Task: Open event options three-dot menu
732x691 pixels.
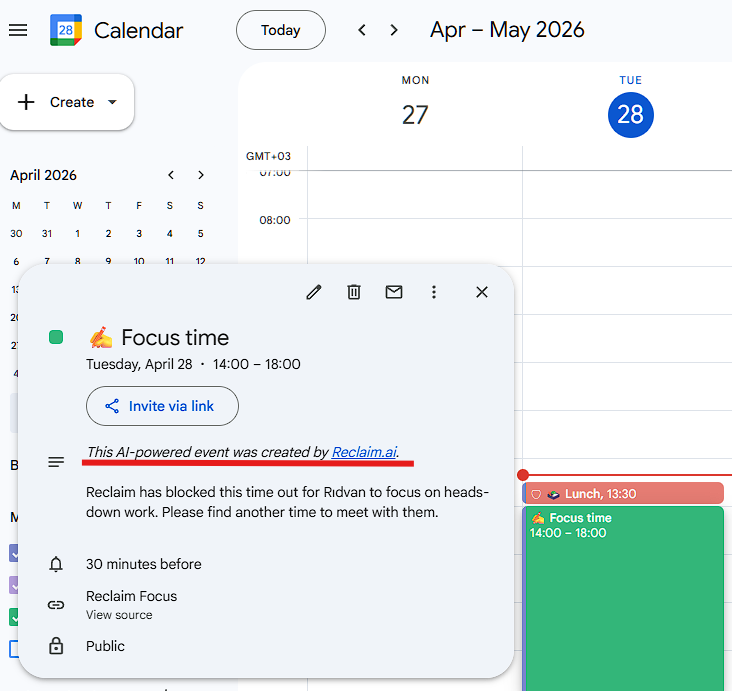Action: click(x=434, y=292)
